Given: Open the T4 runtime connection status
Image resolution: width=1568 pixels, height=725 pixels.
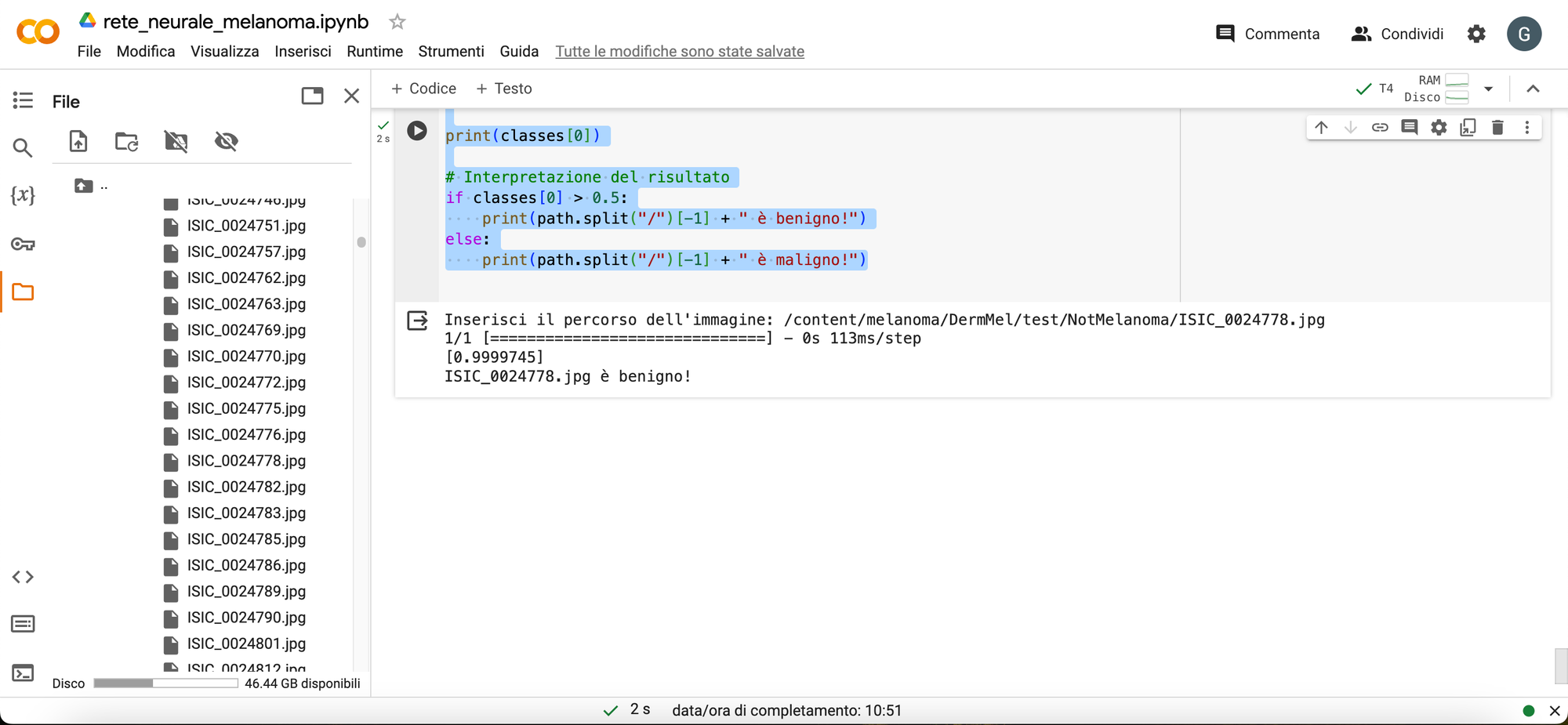Looking at the screenshot, I should (1374, 89).
